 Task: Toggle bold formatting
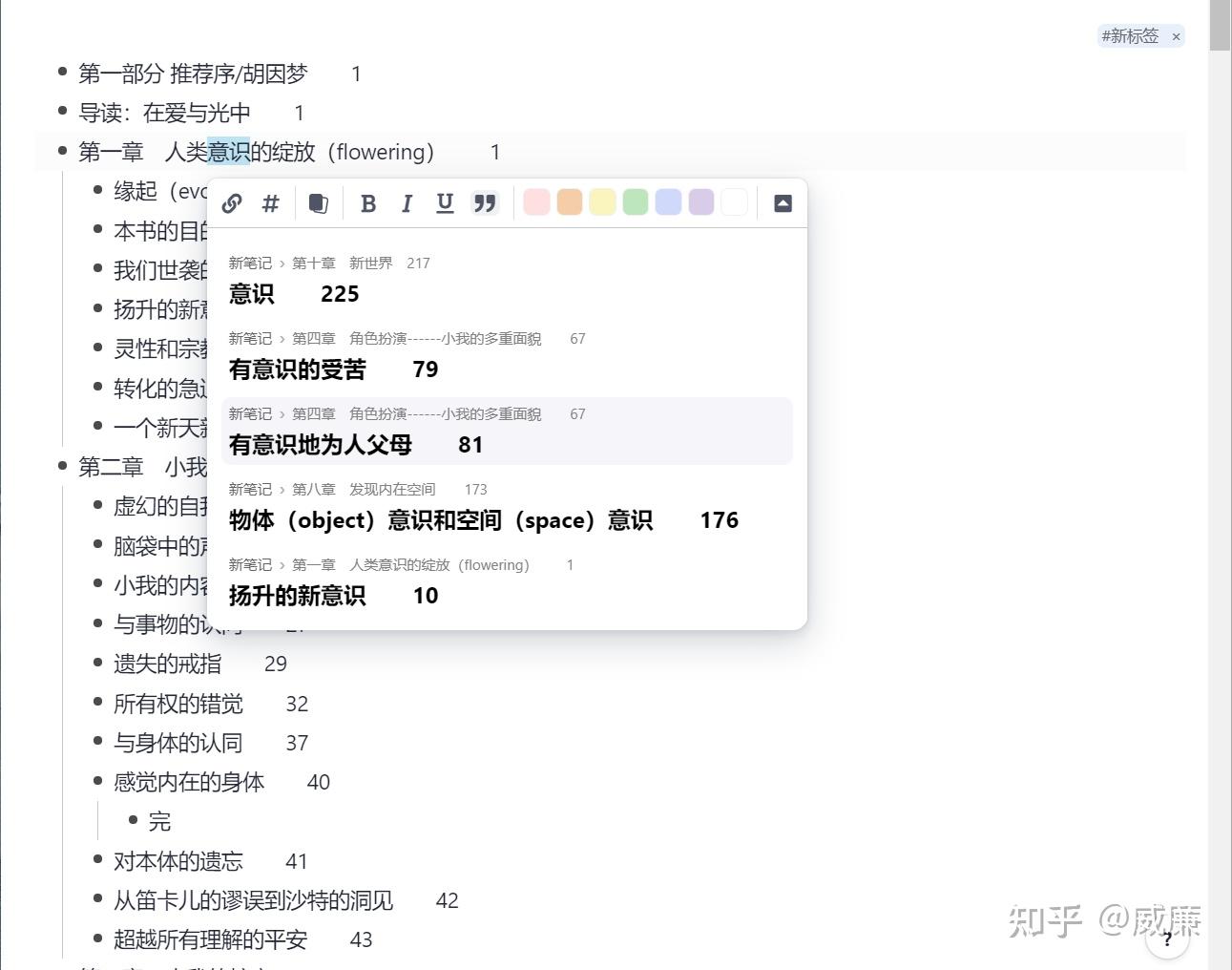coord(368,203)
